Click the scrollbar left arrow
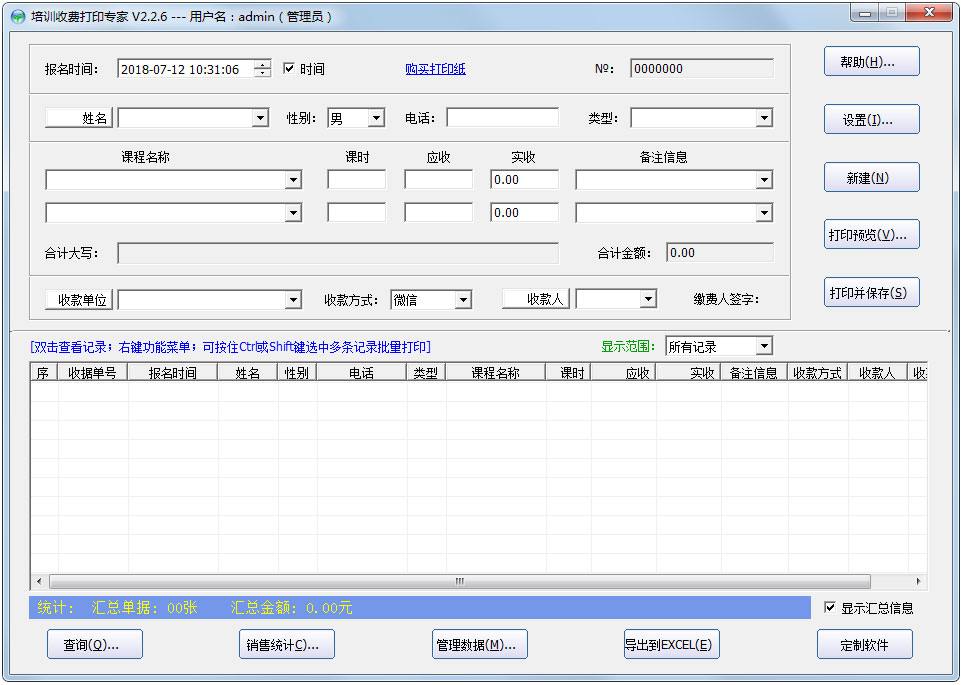Image resolution: width=963 pixels, height=685 pixels. pos(39,581)
